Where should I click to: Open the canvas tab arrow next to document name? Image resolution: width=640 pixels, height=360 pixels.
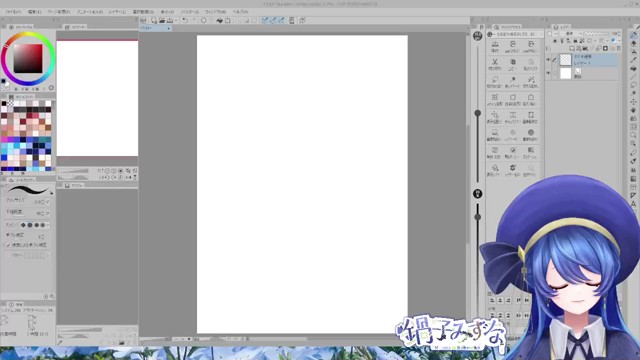pyautogui.click(x=168, y=28)
